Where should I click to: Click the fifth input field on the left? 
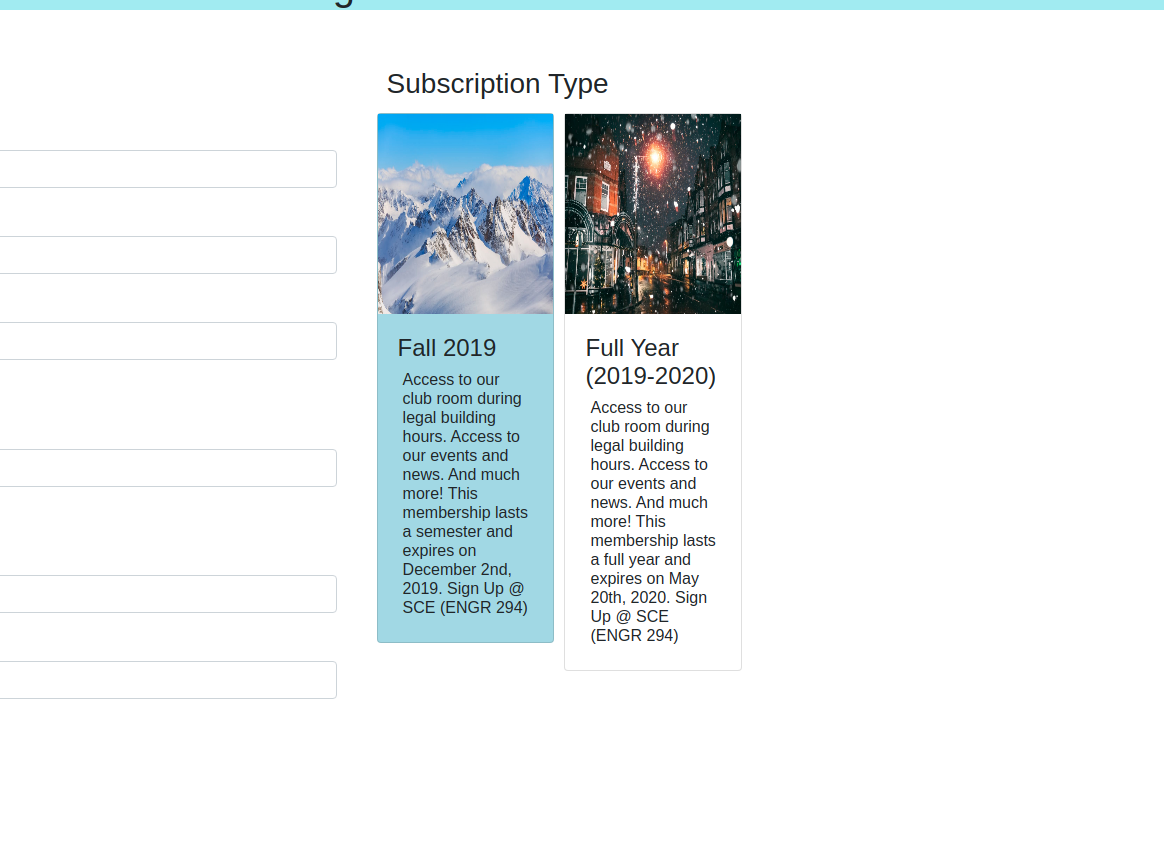(x=168, y=594)
